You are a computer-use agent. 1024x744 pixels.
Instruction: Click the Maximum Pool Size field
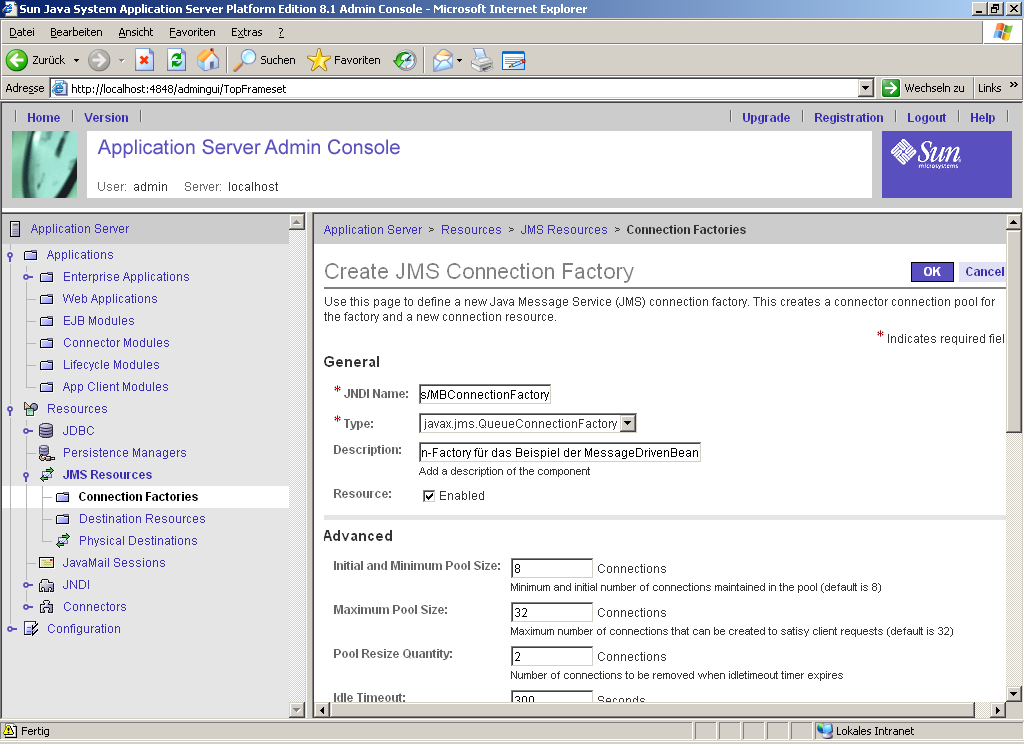click(552, 613)
